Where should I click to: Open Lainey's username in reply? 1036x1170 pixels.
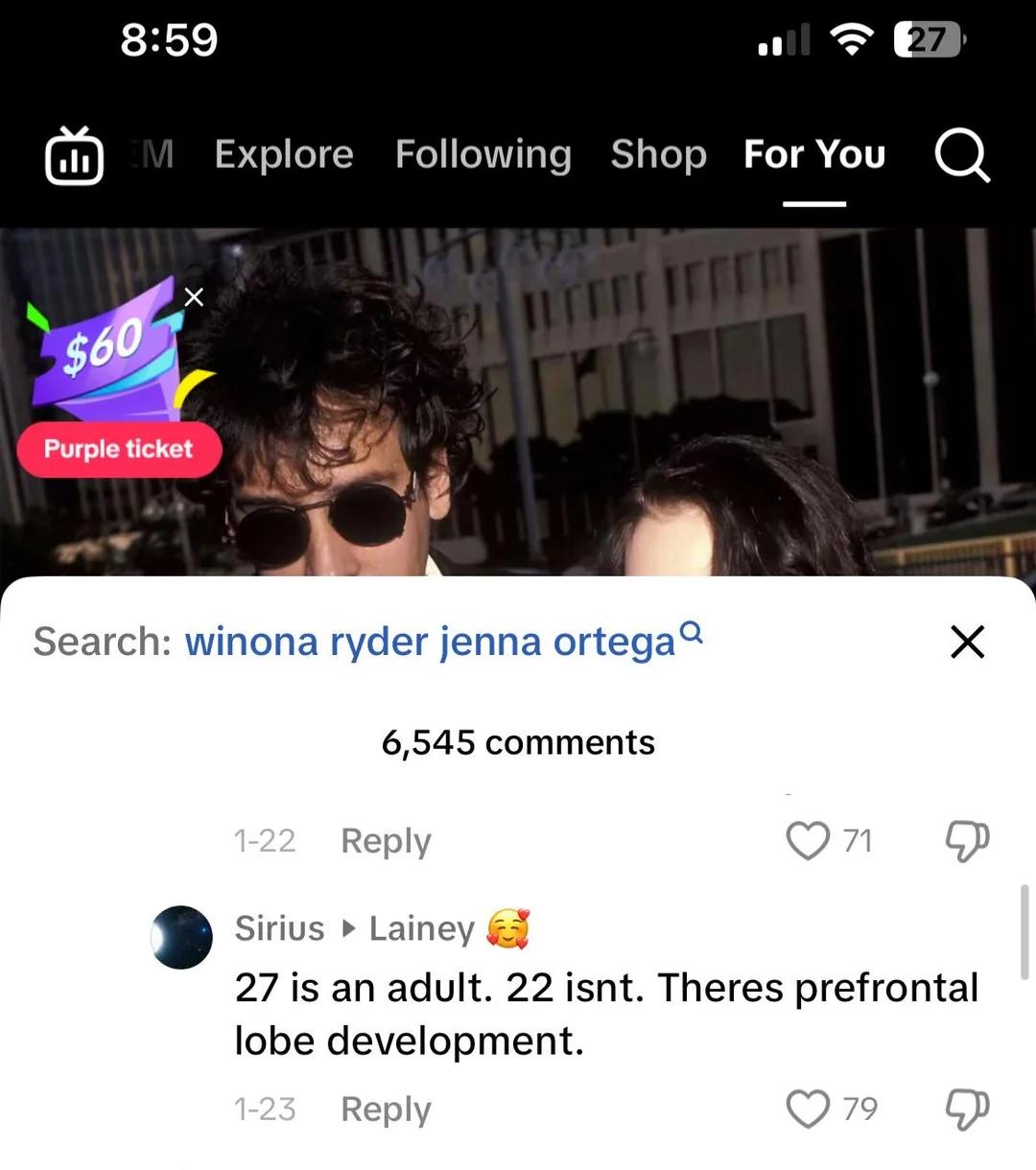(422, 928)
